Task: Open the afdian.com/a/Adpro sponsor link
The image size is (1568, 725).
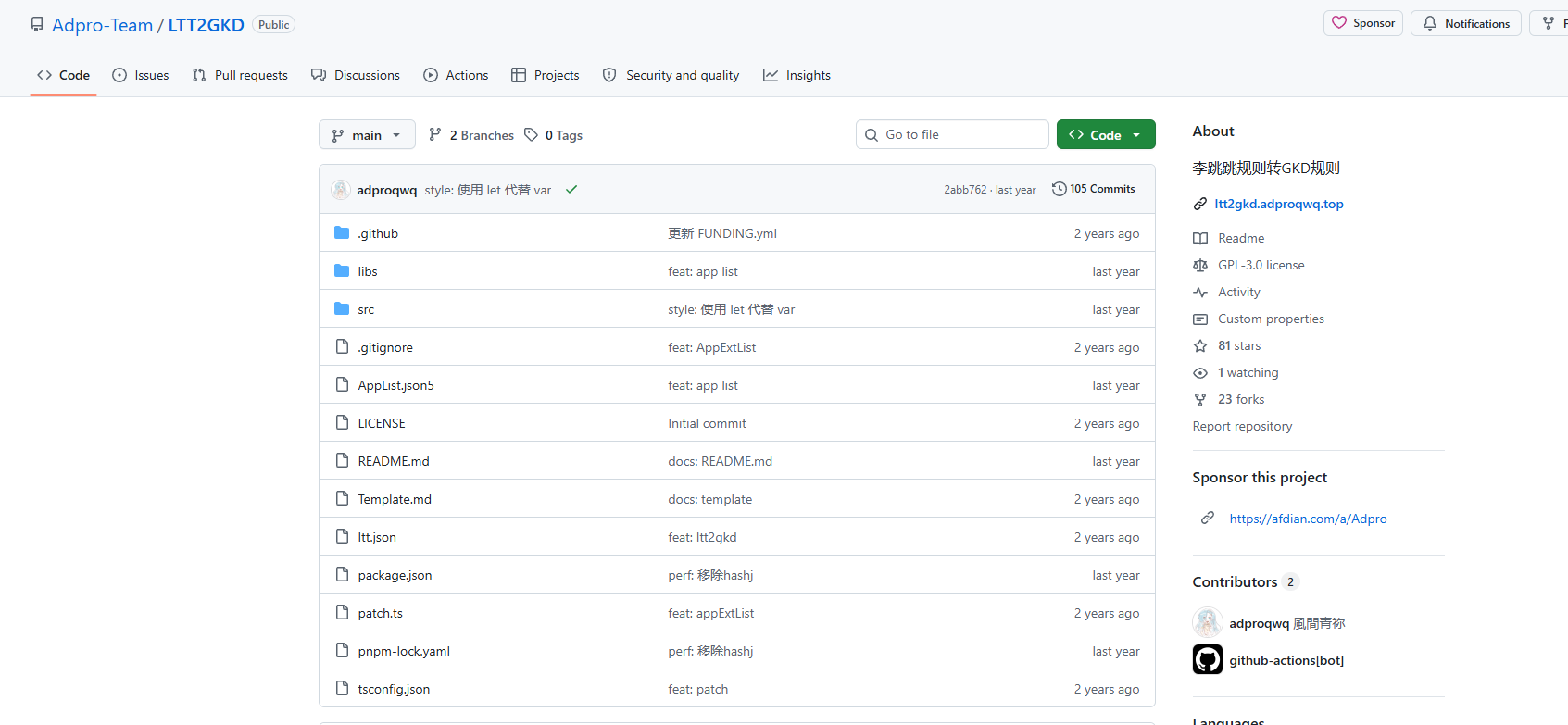Action: (1308, 519)
